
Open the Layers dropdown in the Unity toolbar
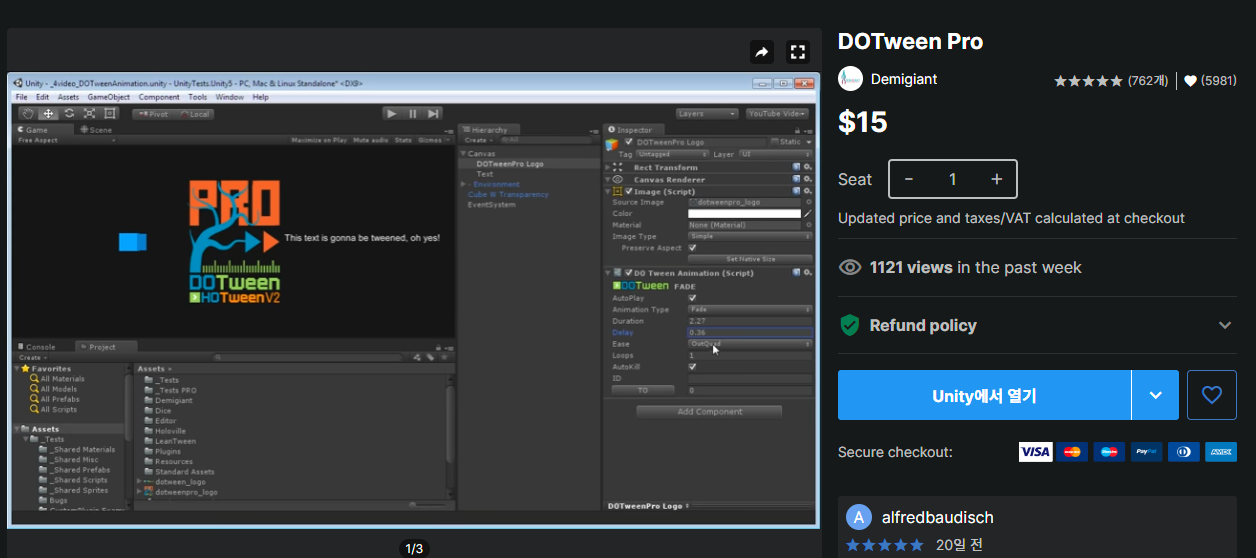707,114
